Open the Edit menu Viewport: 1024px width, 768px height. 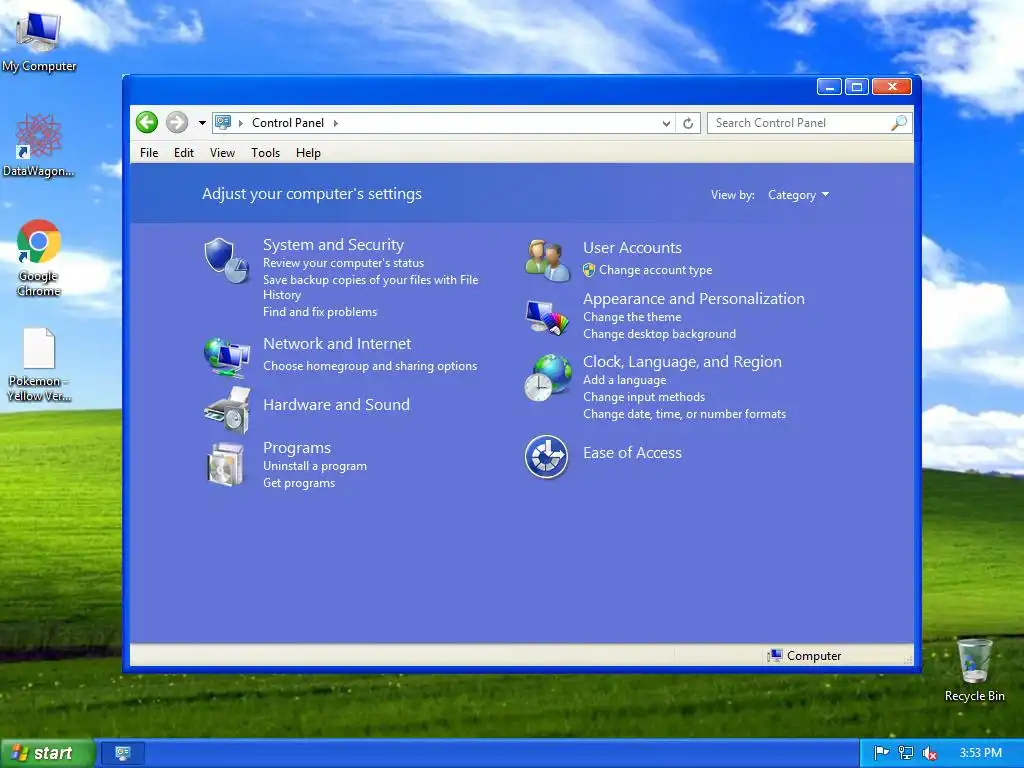(x=184, y=153)
